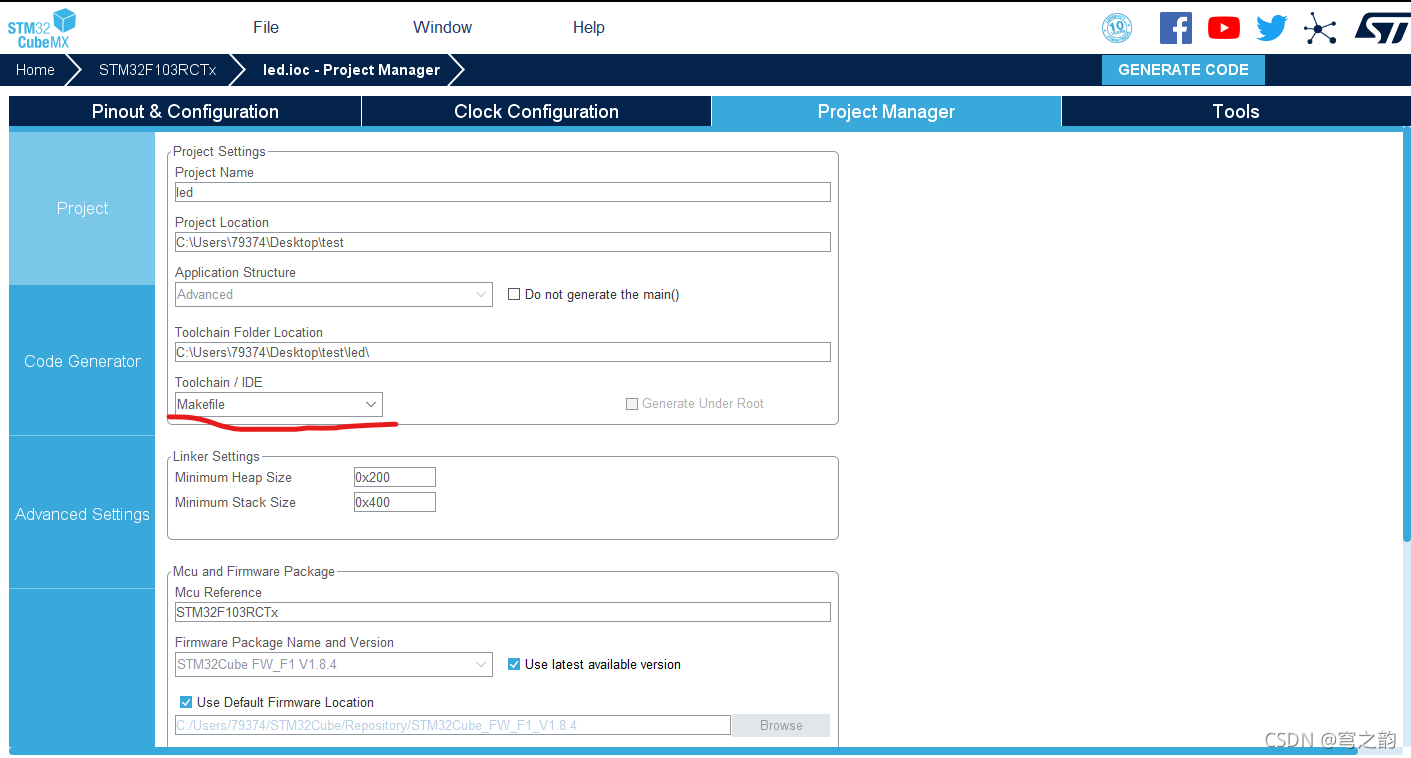The height and width of the screenshot is (758, 1411).
Task: Select the Project side panel
Action: coord(82,208)
